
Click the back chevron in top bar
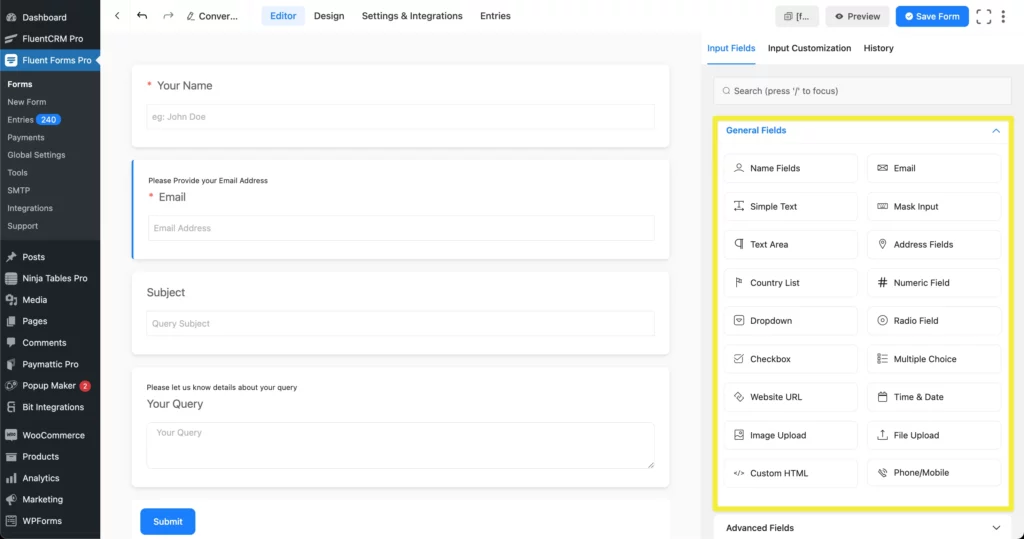pos(117,16)
